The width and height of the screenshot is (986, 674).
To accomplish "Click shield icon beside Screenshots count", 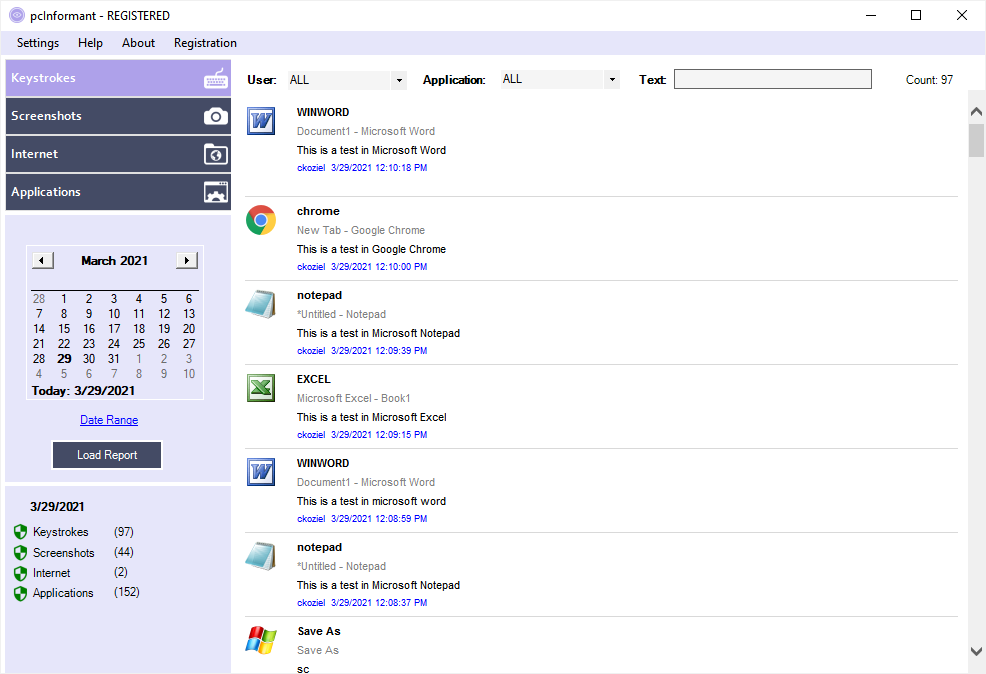I will point(21,553).
